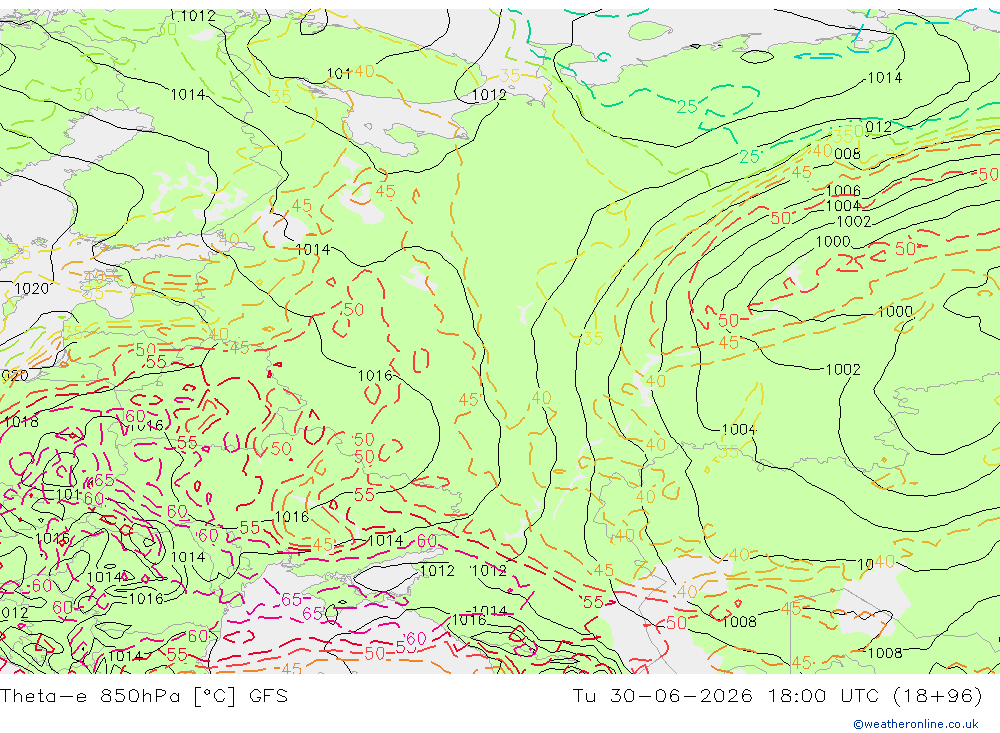Click the 008 isobar label

[847, 154]
